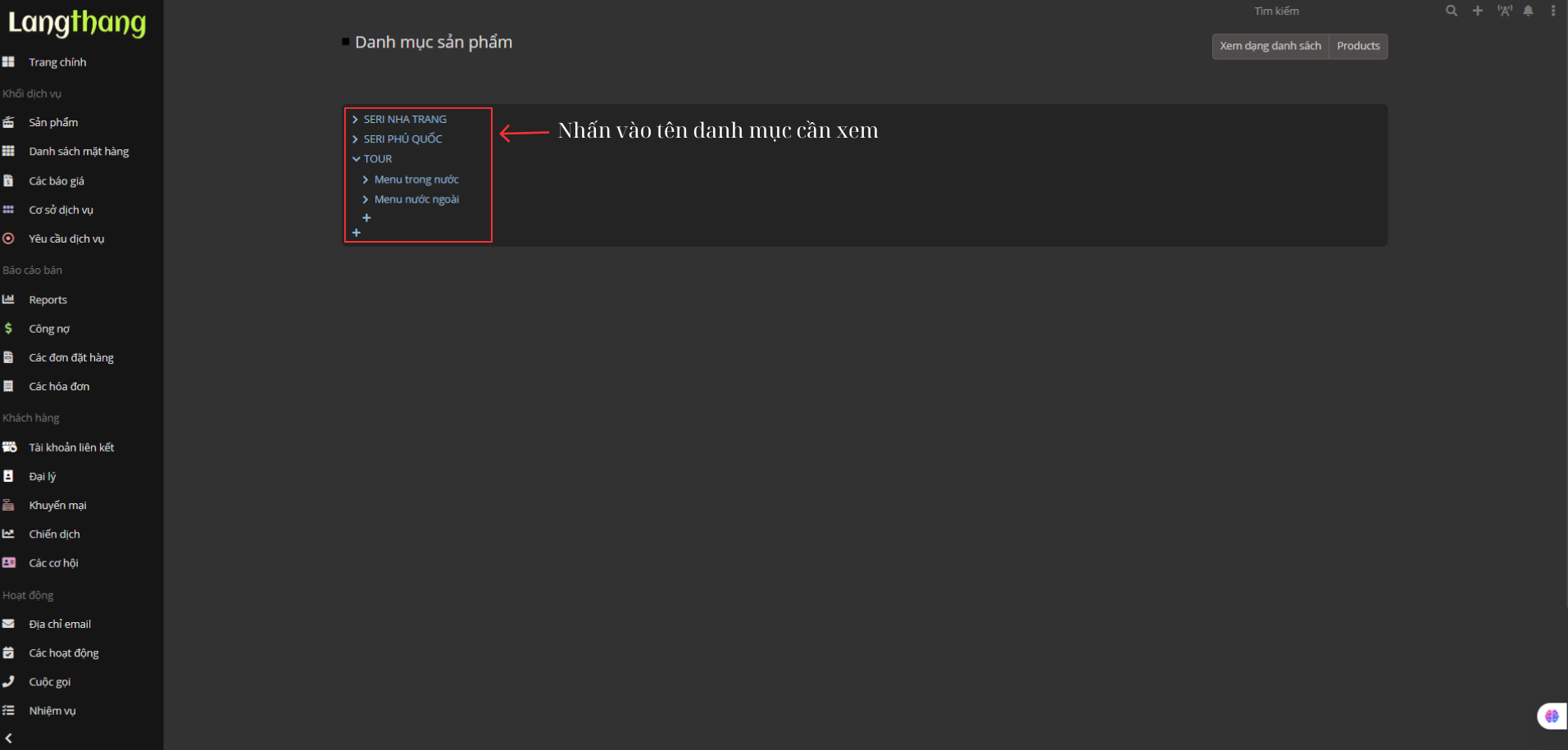Select Xem dạng danh sách view
The height and width of the screenshot is (750, 1568).
click(1270, 46)
